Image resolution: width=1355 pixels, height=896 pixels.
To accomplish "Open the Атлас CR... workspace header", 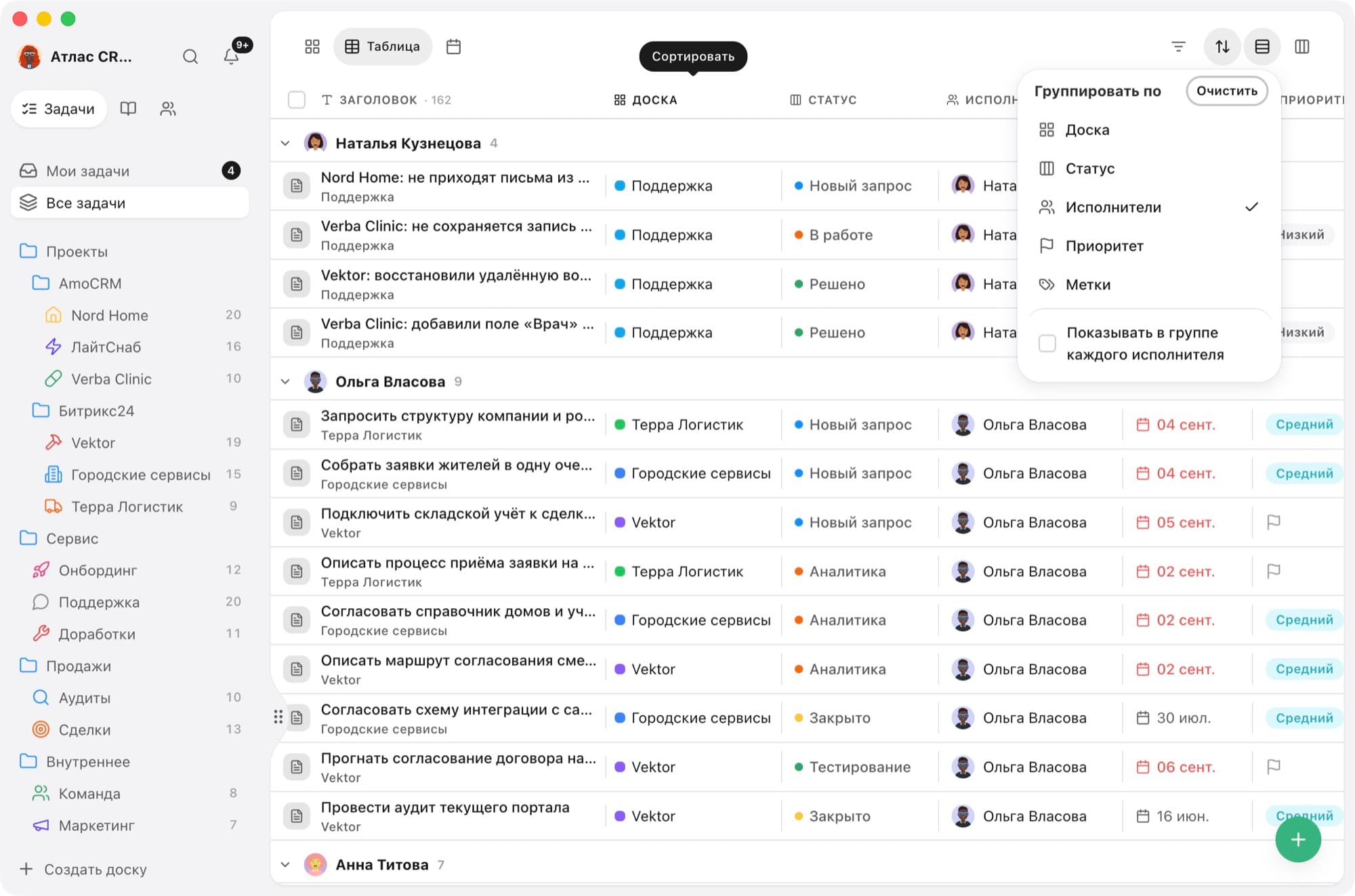I will (x=75, y=57).
